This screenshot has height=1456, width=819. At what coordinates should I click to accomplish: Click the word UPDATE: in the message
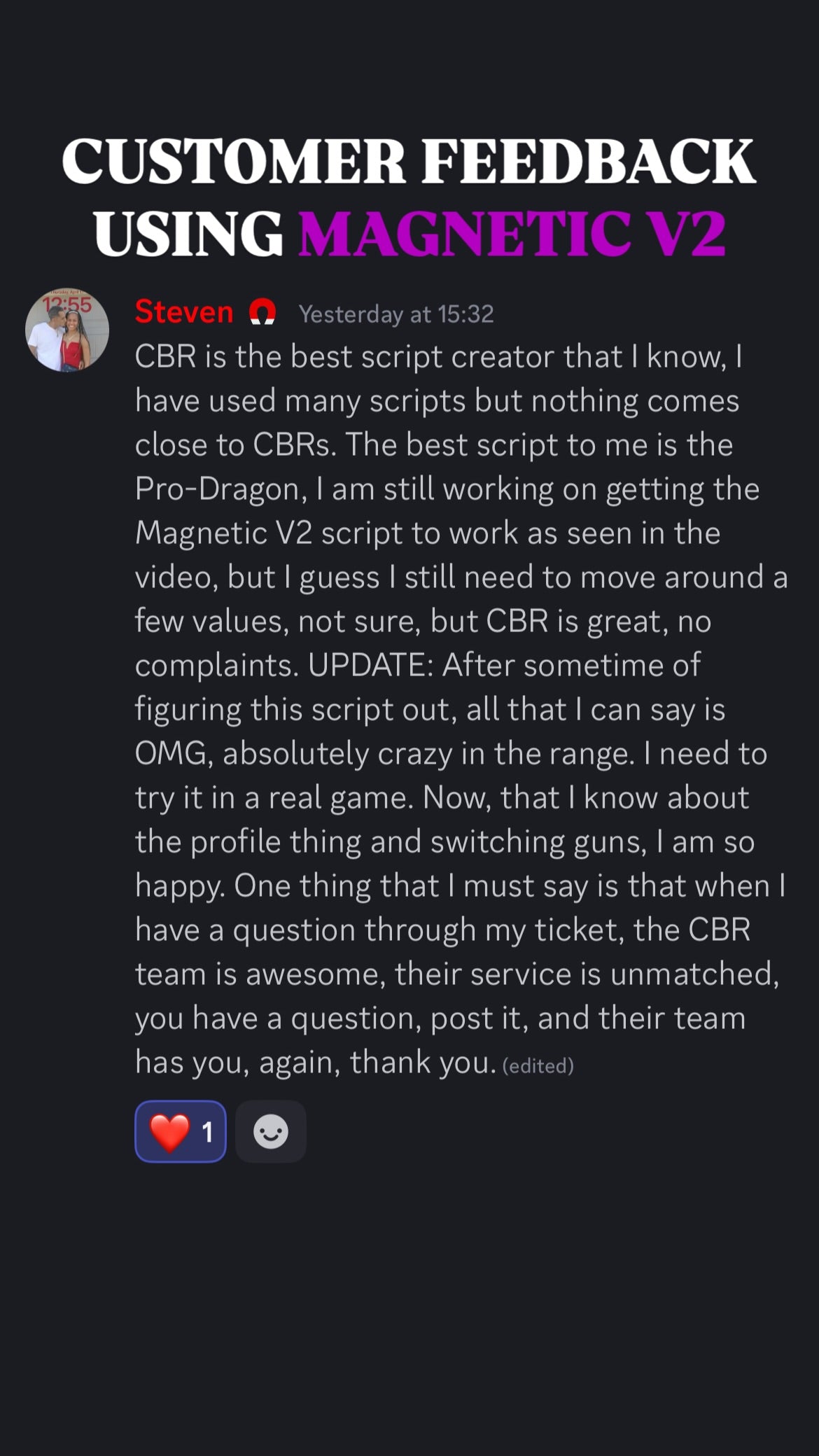coord(370,665)
